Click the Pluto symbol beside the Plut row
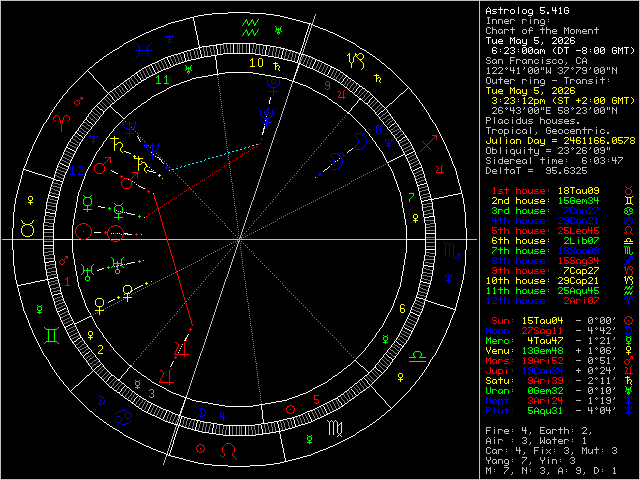 [629, 411]
